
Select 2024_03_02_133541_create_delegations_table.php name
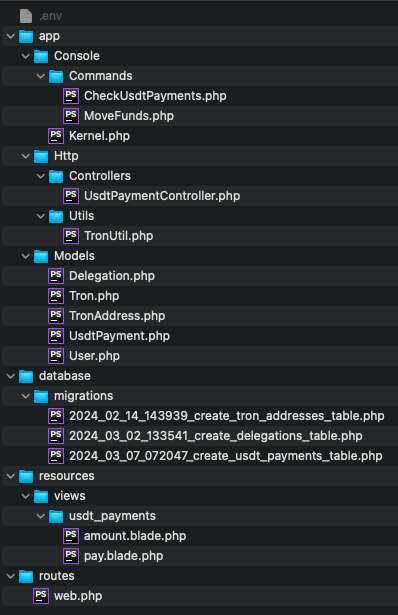pyautogui.click(x=216, y=436)
